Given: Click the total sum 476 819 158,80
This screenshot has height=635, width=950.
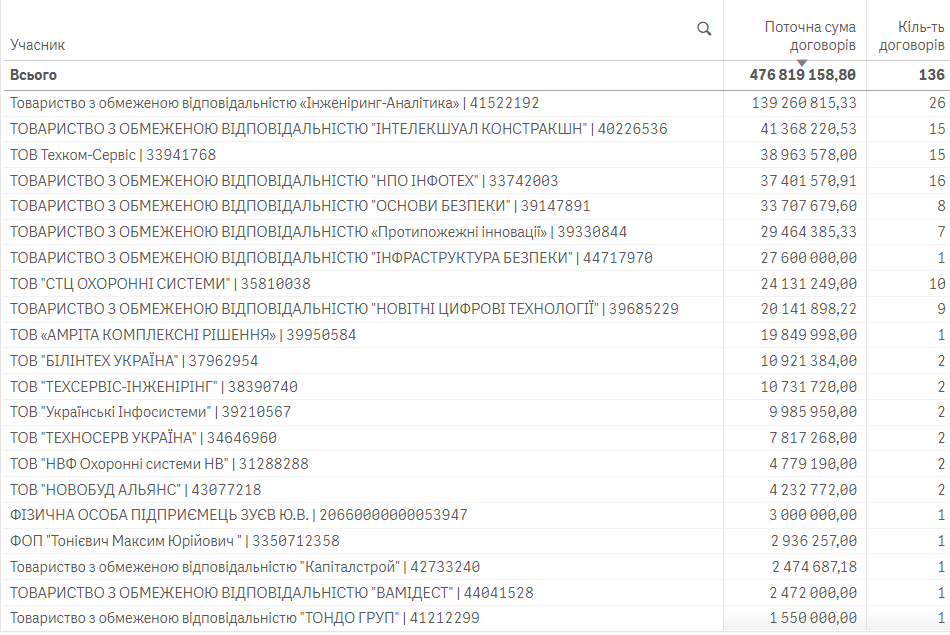Looking at the screenshot, I should pyautogui.click(x=802, y=75).
